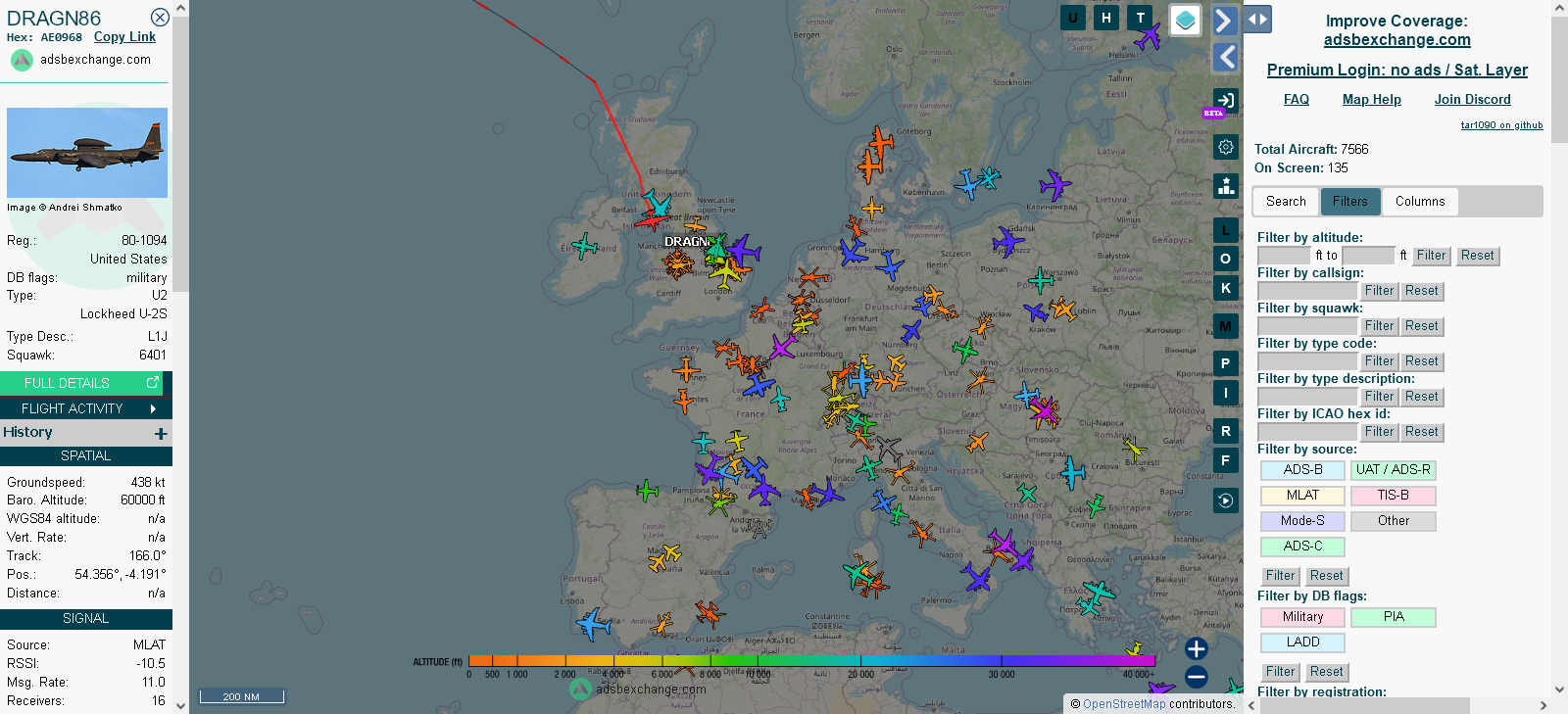Open the statistics podium icon

(x=1226, y=186)
